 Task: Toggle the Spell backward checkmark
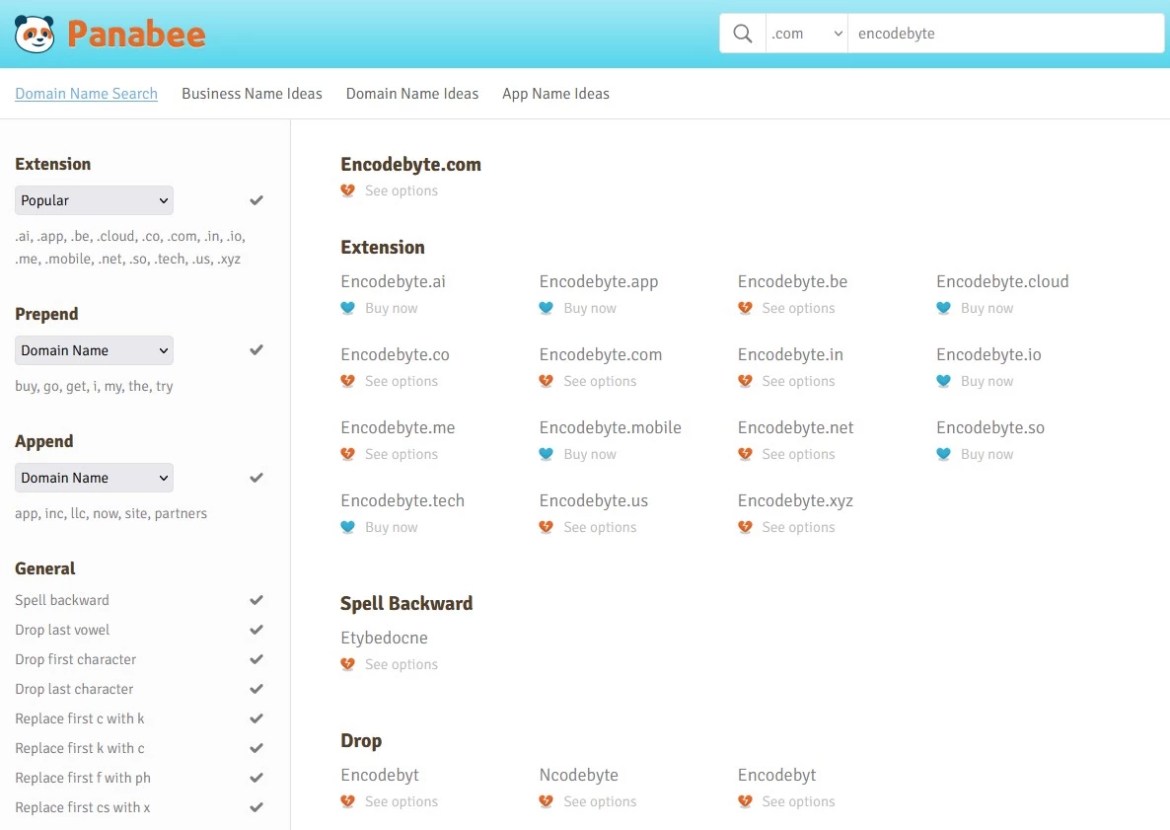click(x=256, y=599)
